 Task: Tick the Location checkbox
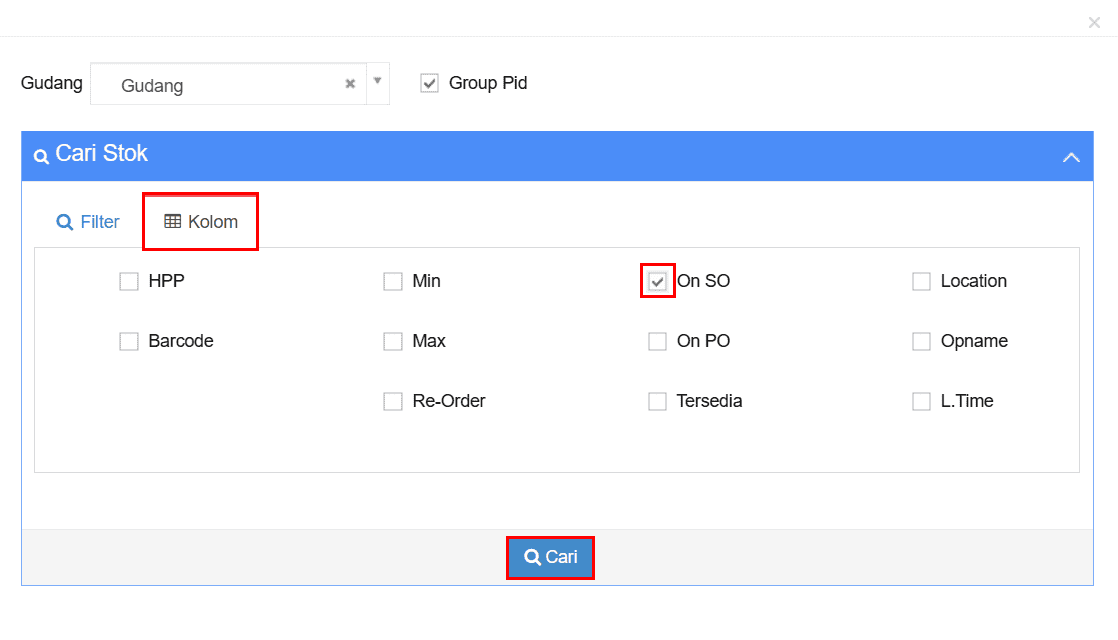[x=921, y=282]
